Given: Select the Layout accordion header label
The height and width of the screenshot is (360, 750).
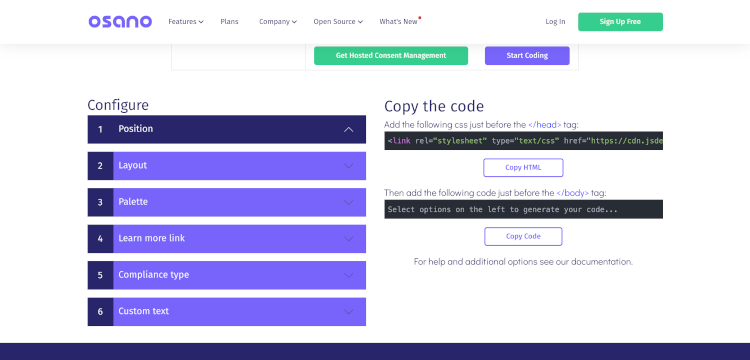Looking at the screenshot, I should [132, 165].
